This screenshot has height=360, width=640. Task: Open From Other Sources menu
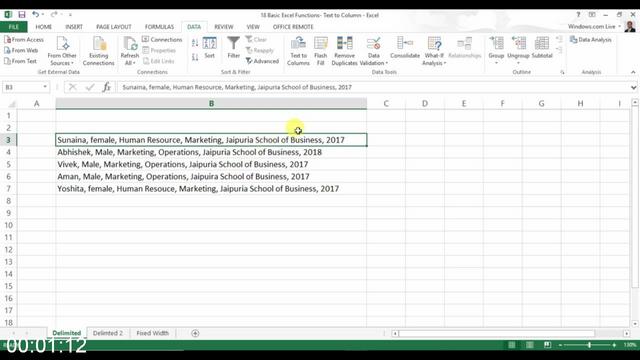click(x=62, y=51)
